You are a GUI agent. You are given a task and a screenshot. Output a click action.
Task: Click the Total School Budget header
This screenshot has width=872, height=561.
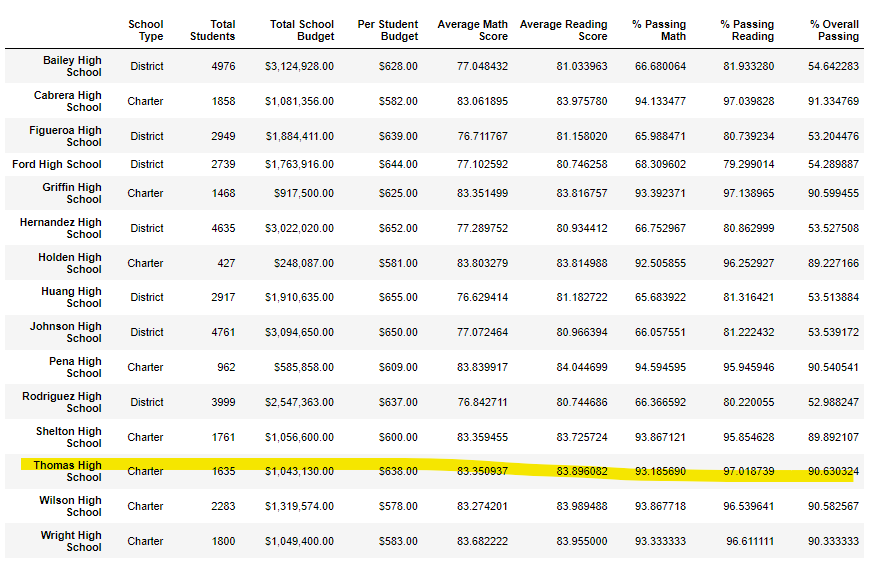click(302, 30)
